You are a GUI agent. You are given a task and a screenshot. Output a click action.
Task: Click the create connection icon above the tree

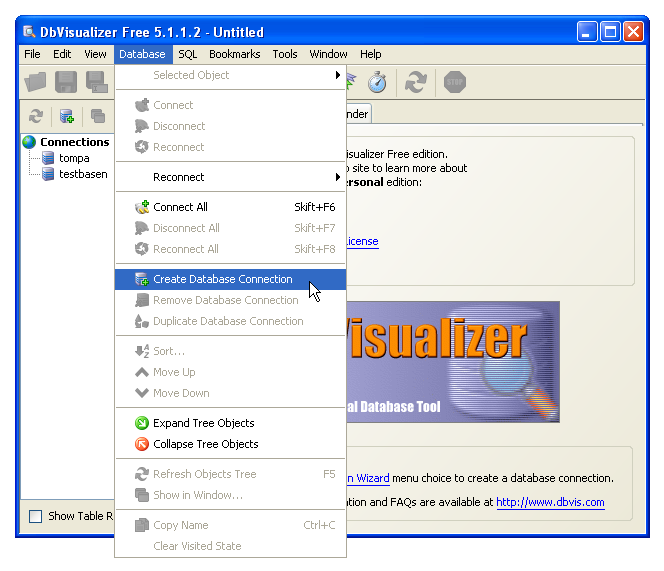[67, 116]
